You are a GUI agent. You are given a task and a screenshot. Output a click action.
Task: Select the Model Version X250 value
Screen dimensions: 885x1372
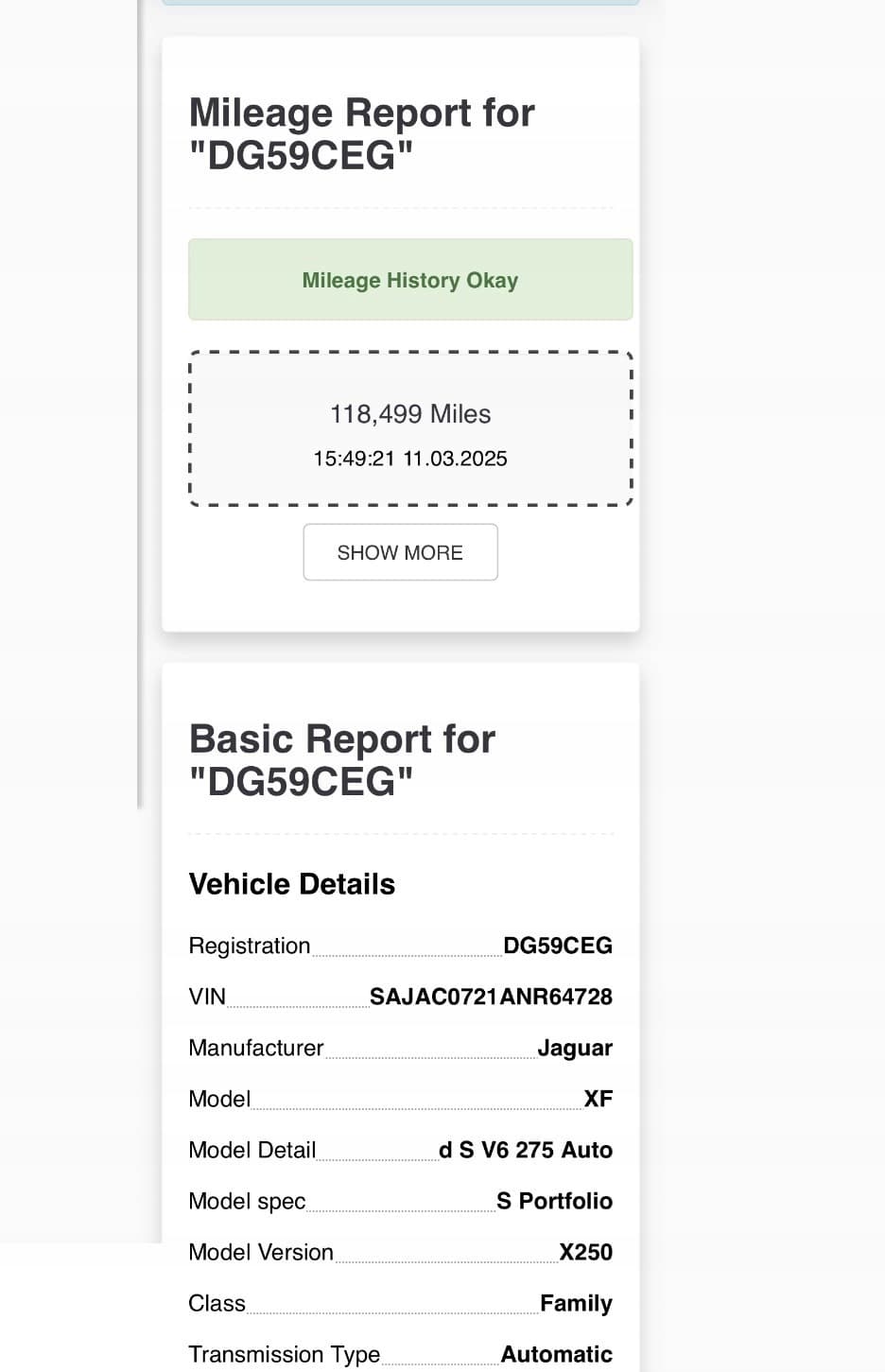click(x=586, y=1252)
